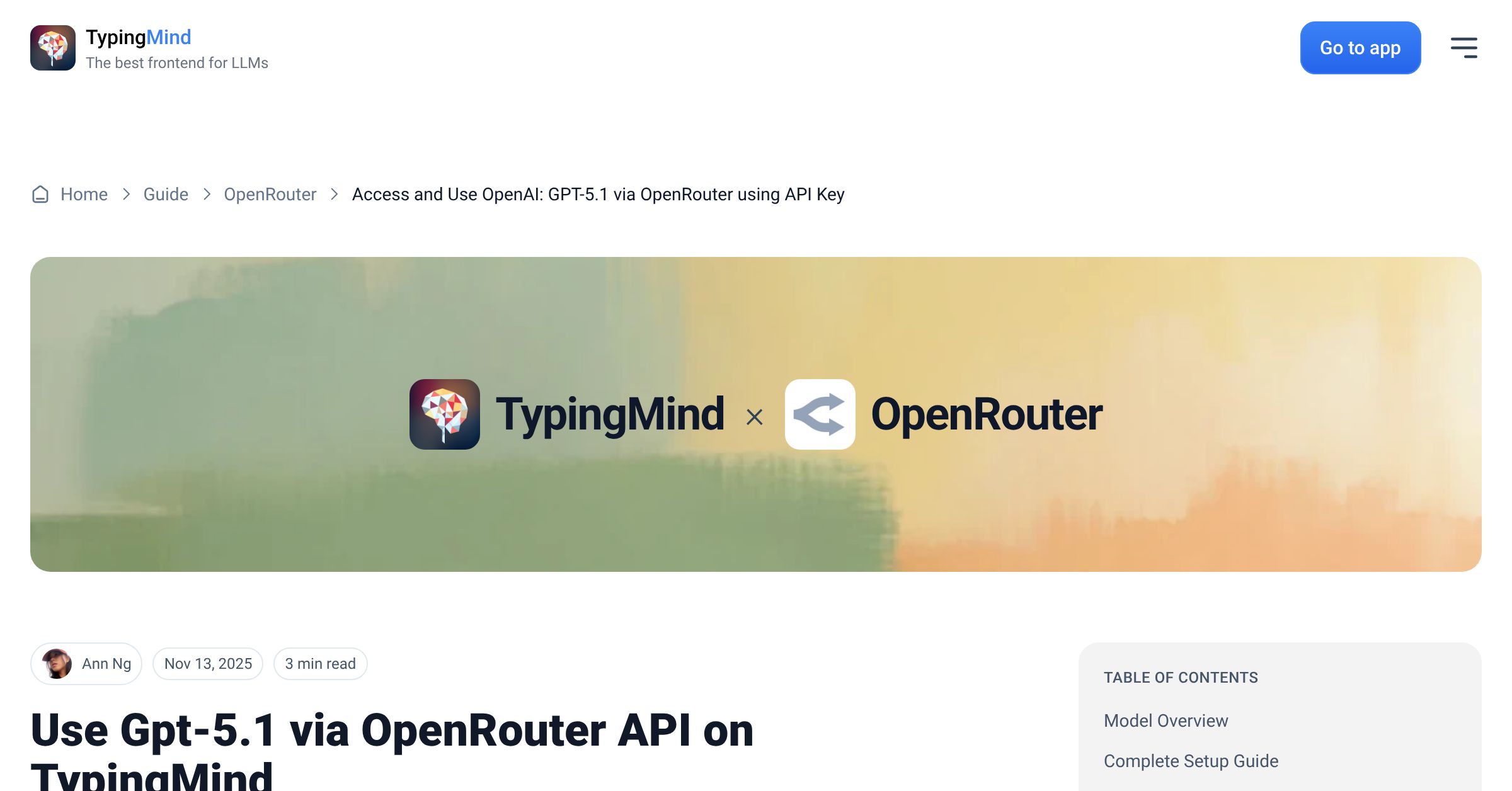The height and width of the screenshot is (791, 1512).
Task: Click the current page breadcrumb title
Action: pos(598,195)
